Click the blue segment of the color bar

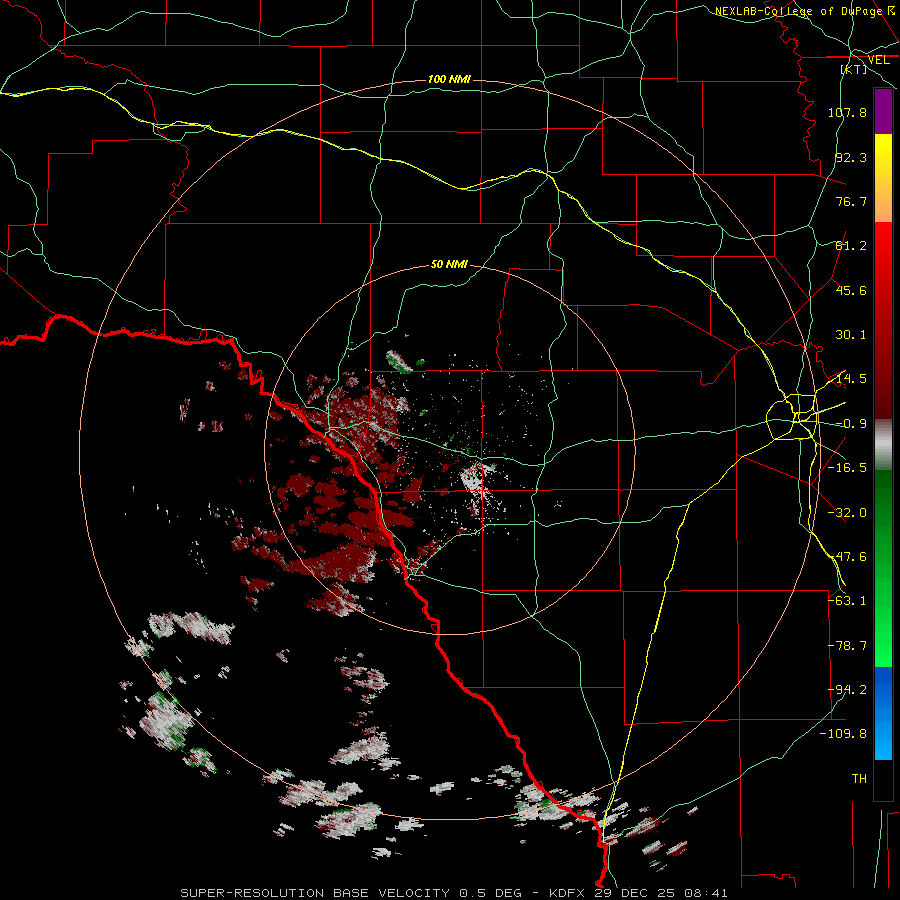883,713
